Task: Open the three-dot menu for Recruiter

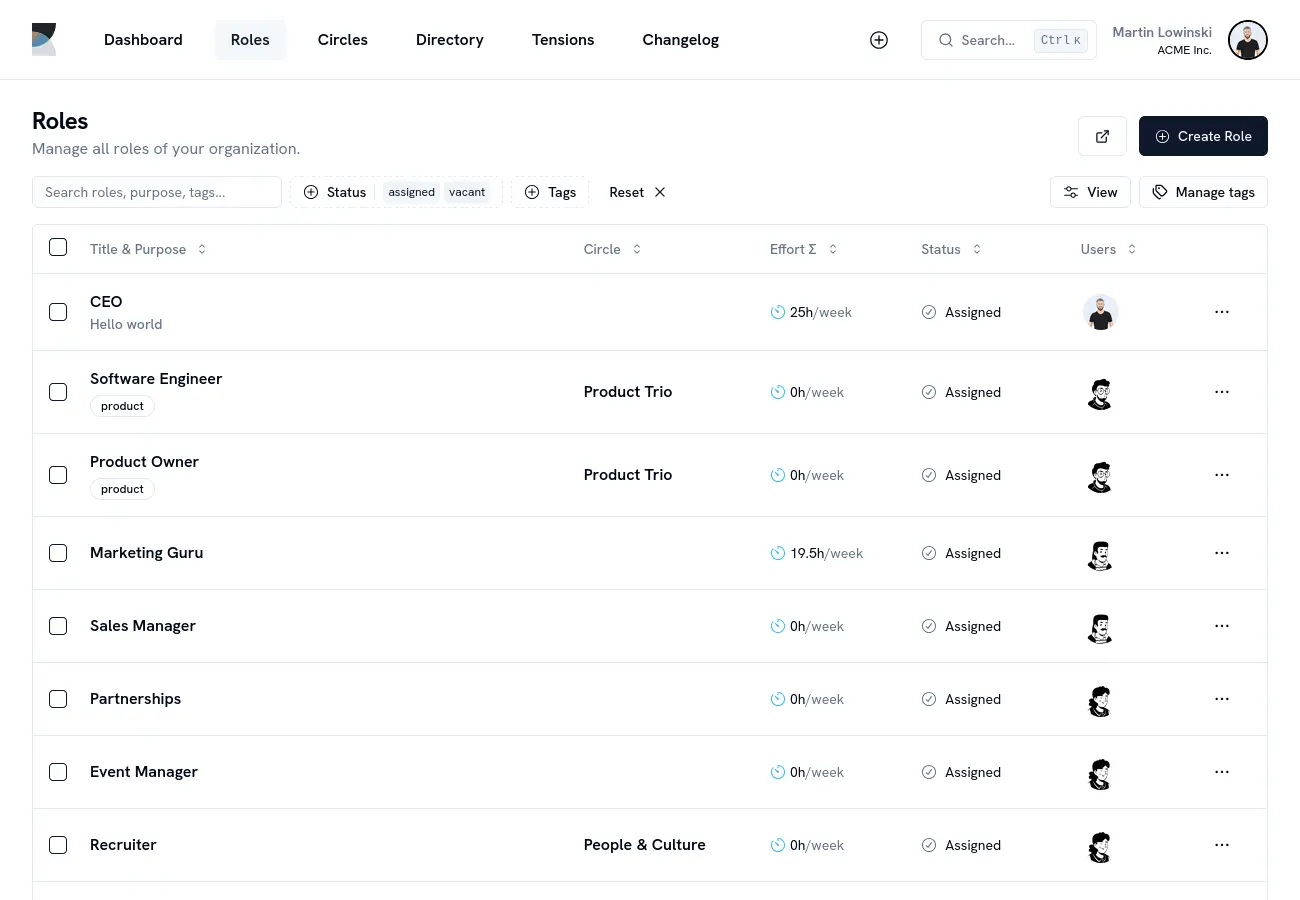Action: coord(1222,845)
